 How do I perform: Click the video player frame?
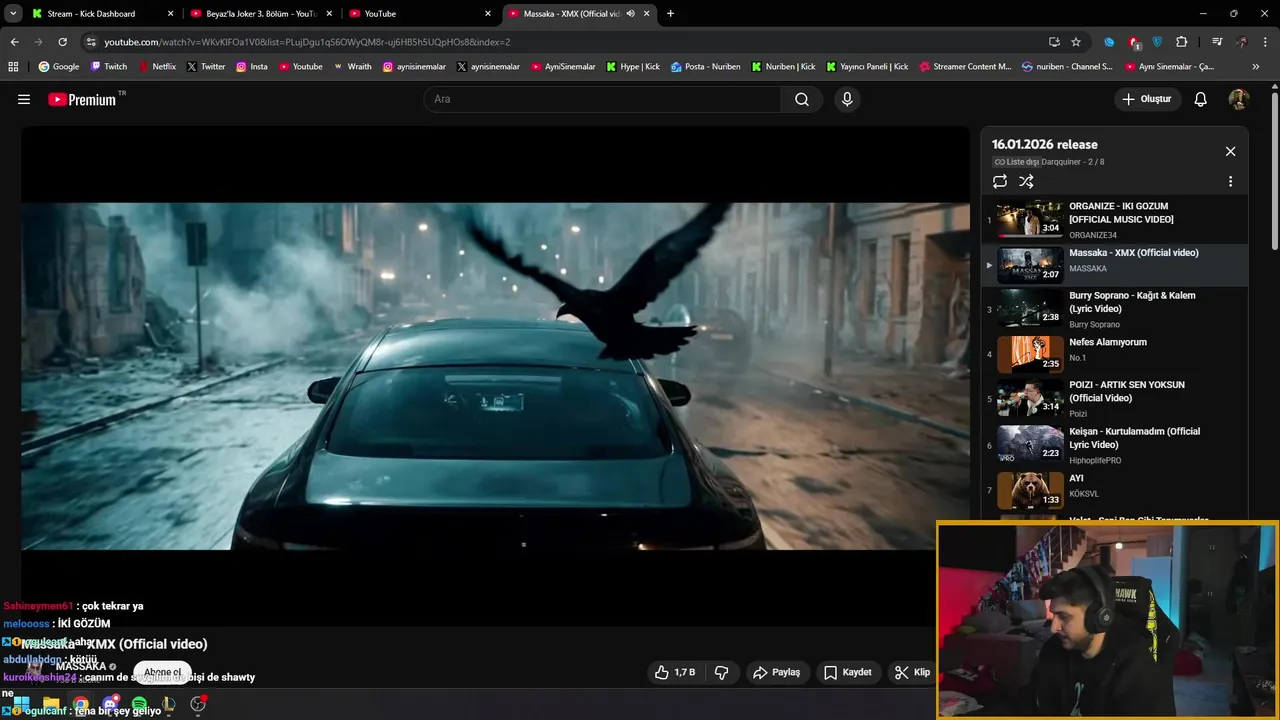click(x=495, y=375)
